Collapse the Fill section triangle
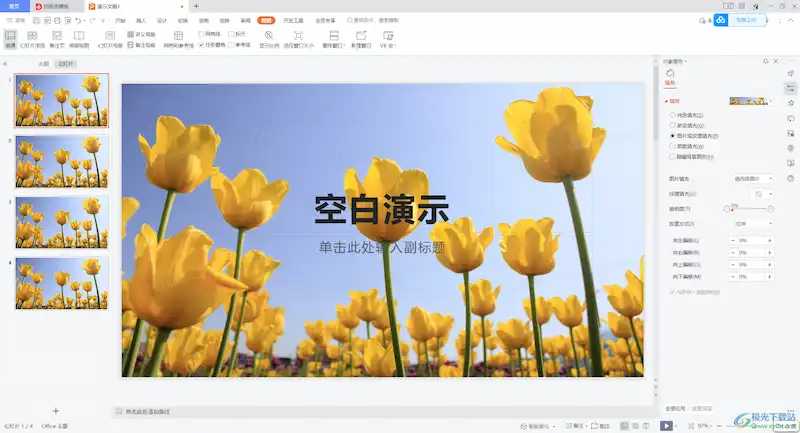The image size is (800, 433). [666, 101]
